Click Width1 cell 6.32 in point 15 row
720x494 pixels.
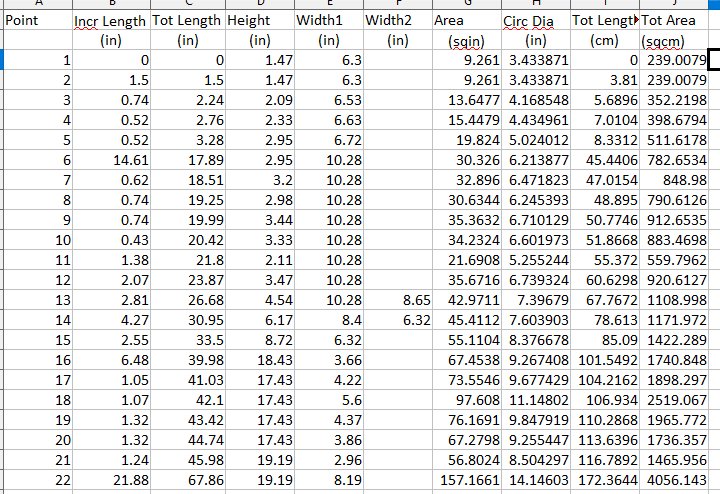click(x=329, y=340)
